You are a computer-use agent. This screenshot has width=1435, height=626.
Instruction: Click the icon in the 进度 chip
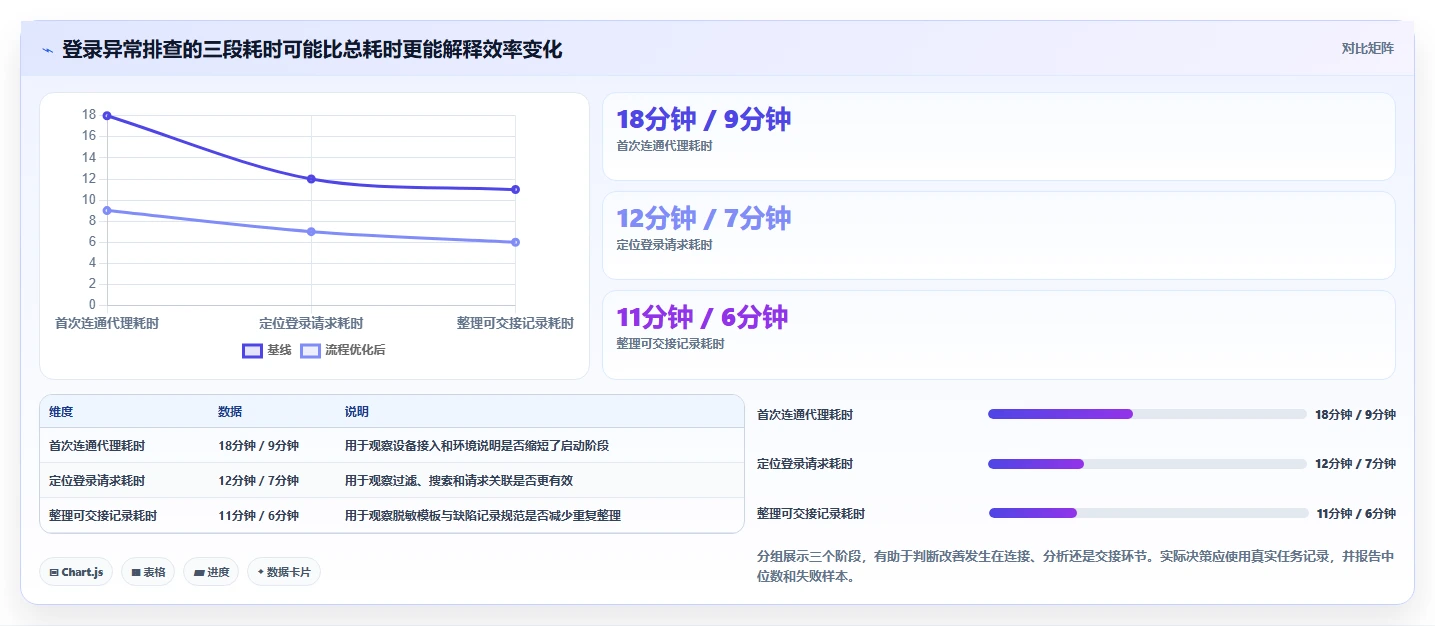click(198, 572)
